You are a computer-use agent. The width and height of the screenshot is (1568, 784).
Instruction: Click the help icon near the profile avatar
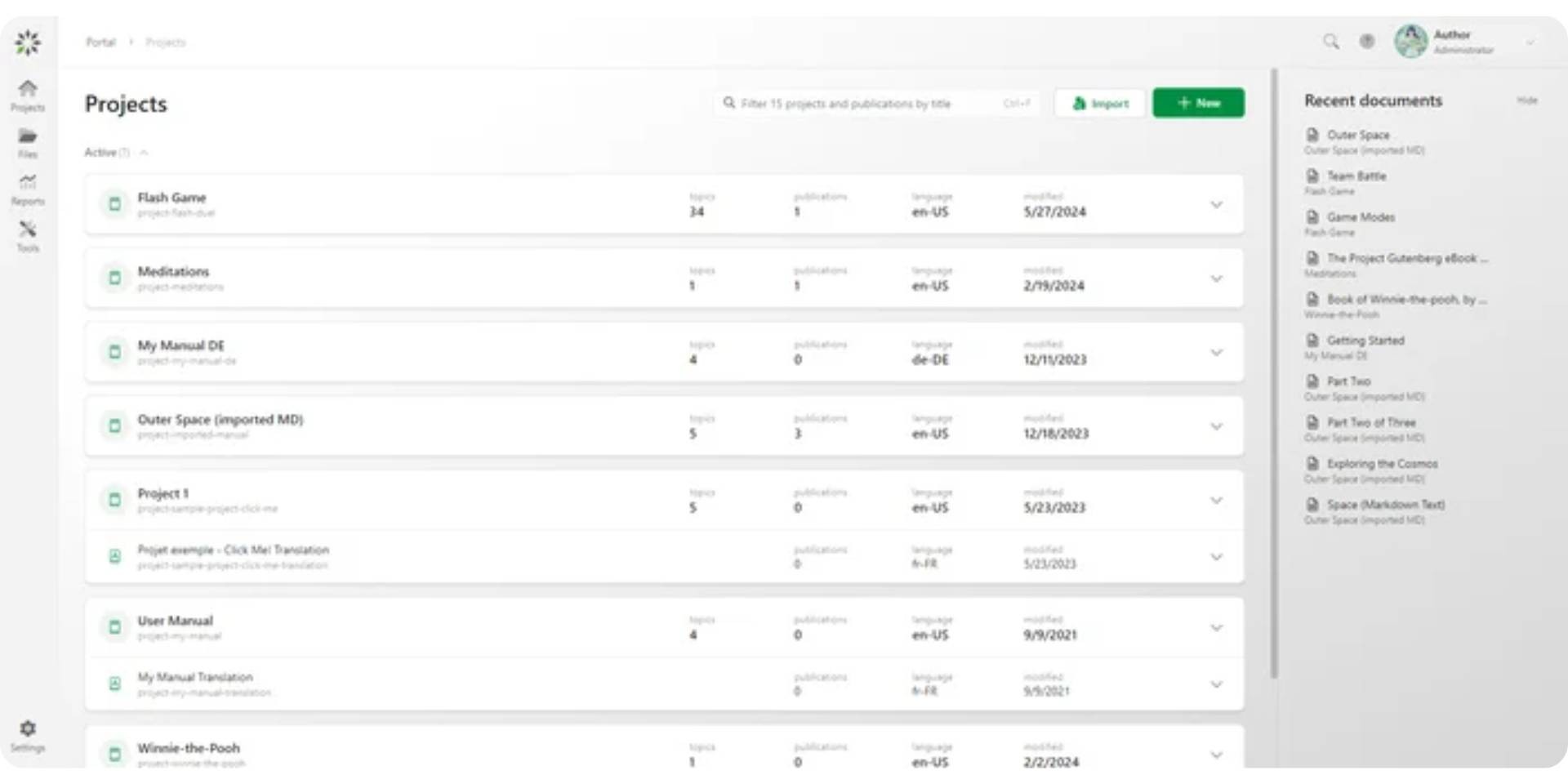click(1366, 41)
